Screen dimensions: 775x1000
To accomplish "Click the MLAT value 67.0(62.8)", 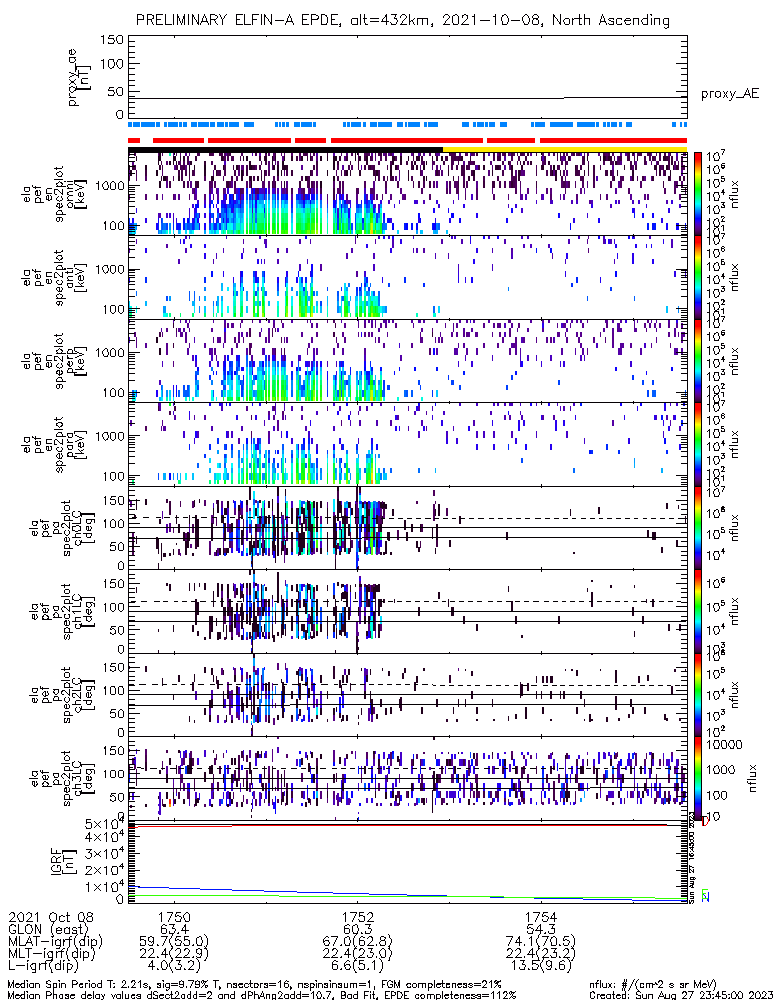I will point(358,941).
